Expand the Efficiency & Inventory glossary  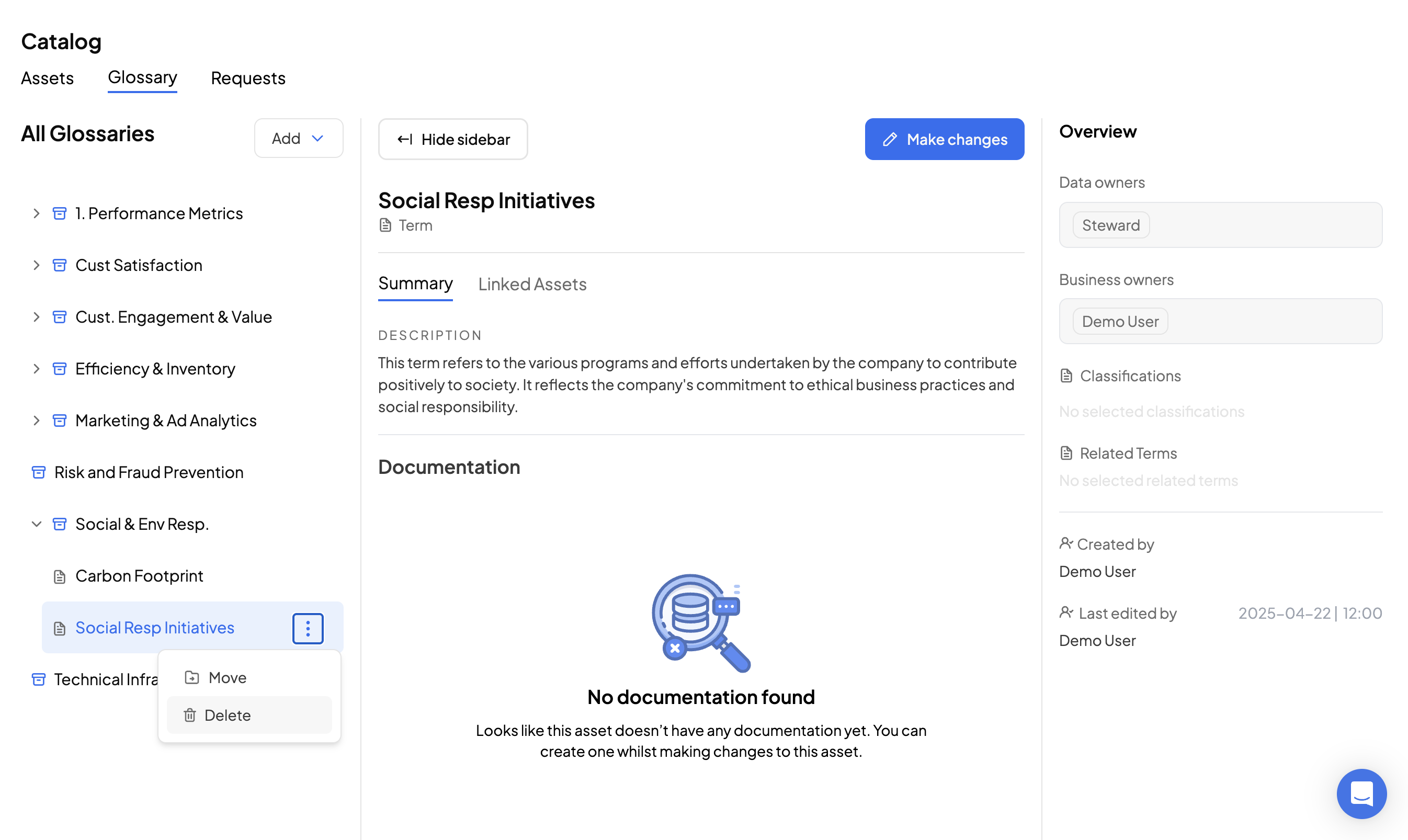[x=36, y=369]
